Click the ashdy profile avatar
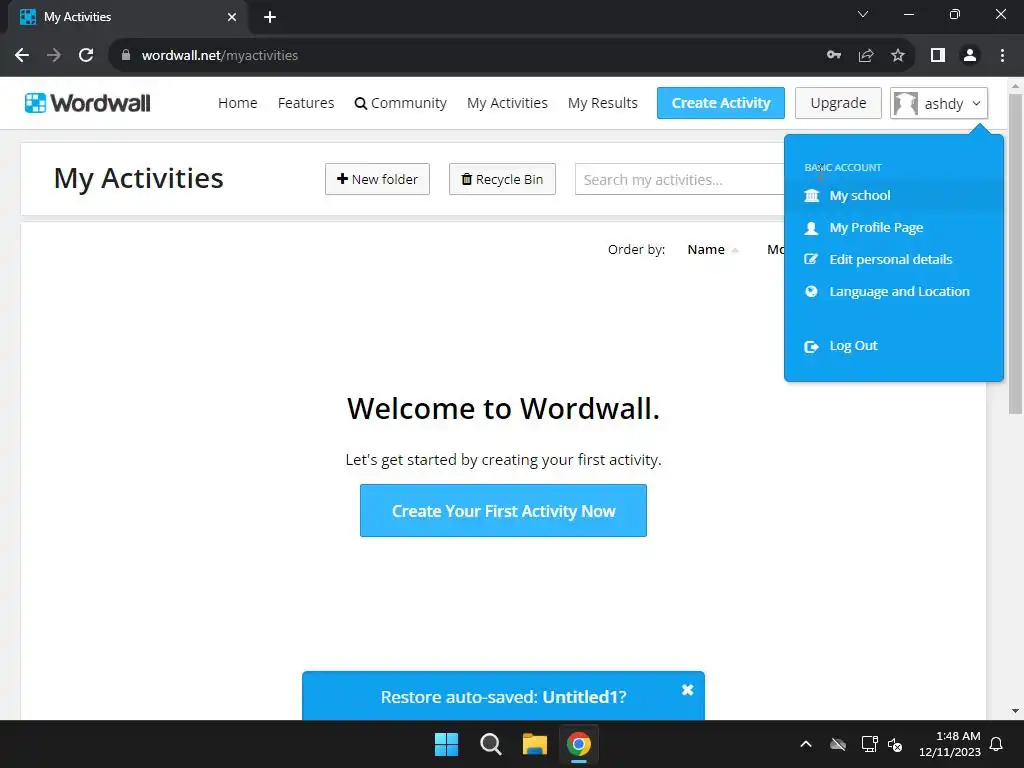This screenshot has width=1024, height=768. coord(906,103)
